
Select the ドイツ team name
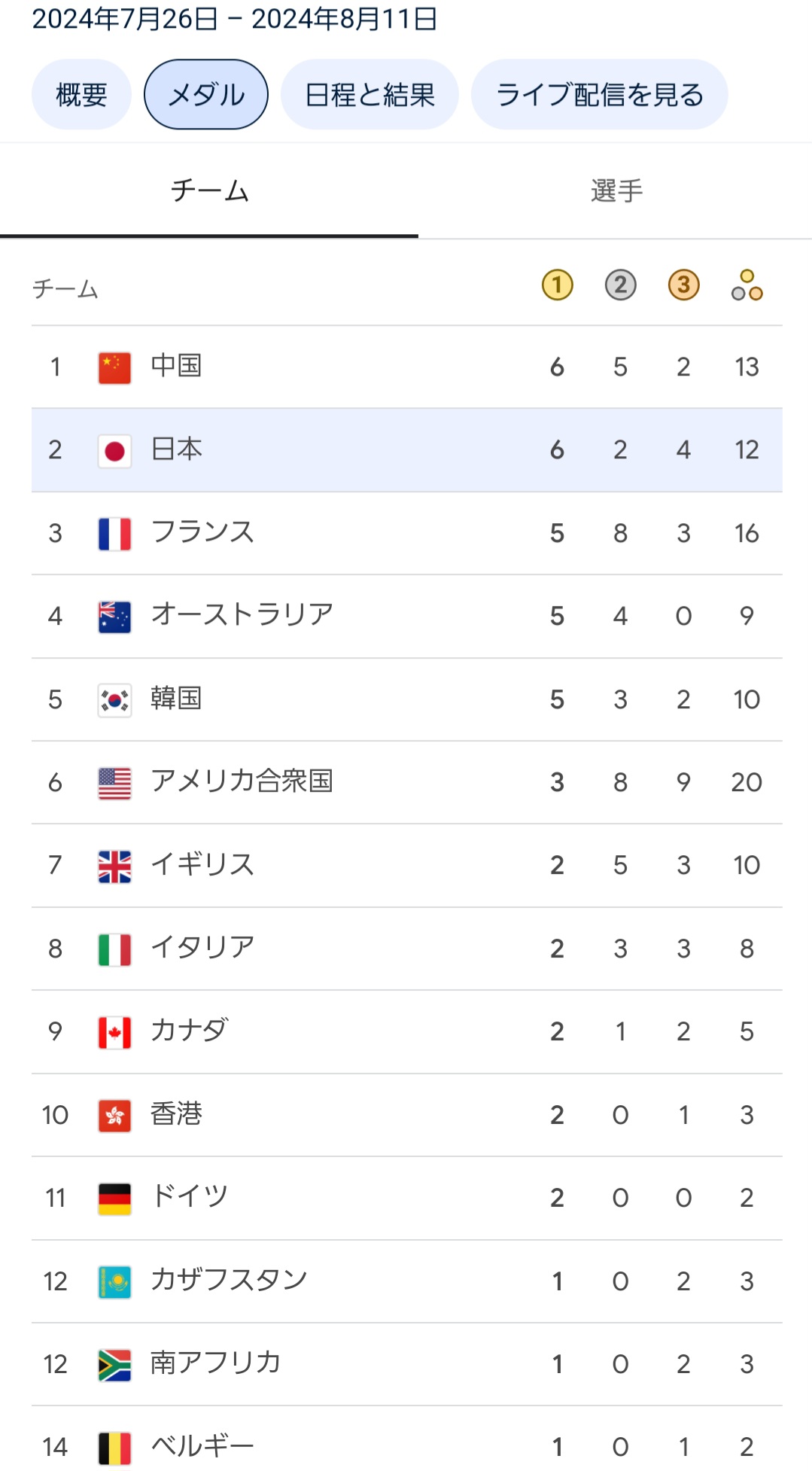[x=189, y=1196]
